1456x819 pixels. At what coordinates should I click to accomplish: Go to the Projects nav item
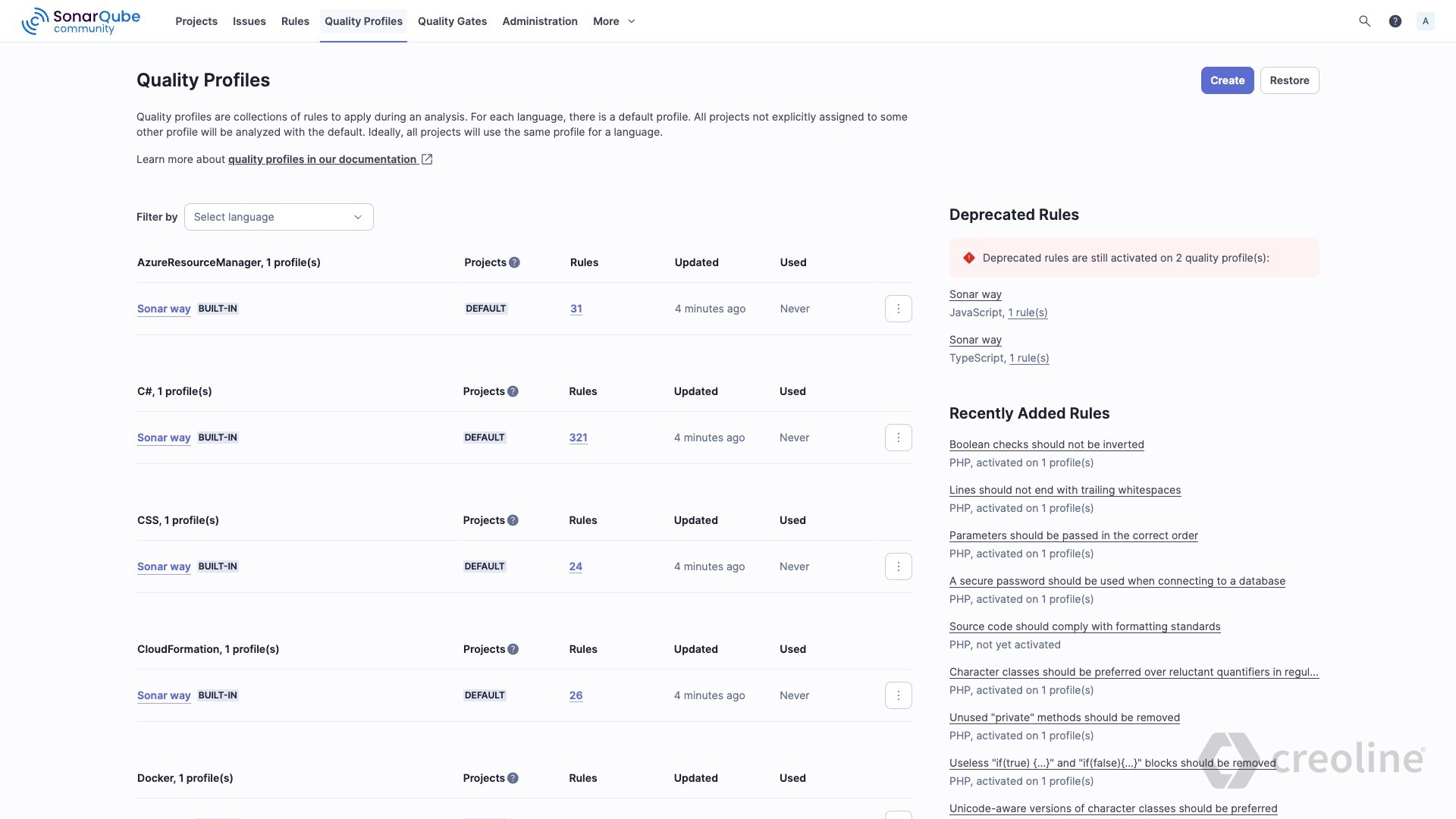click(x=196, y=21)
